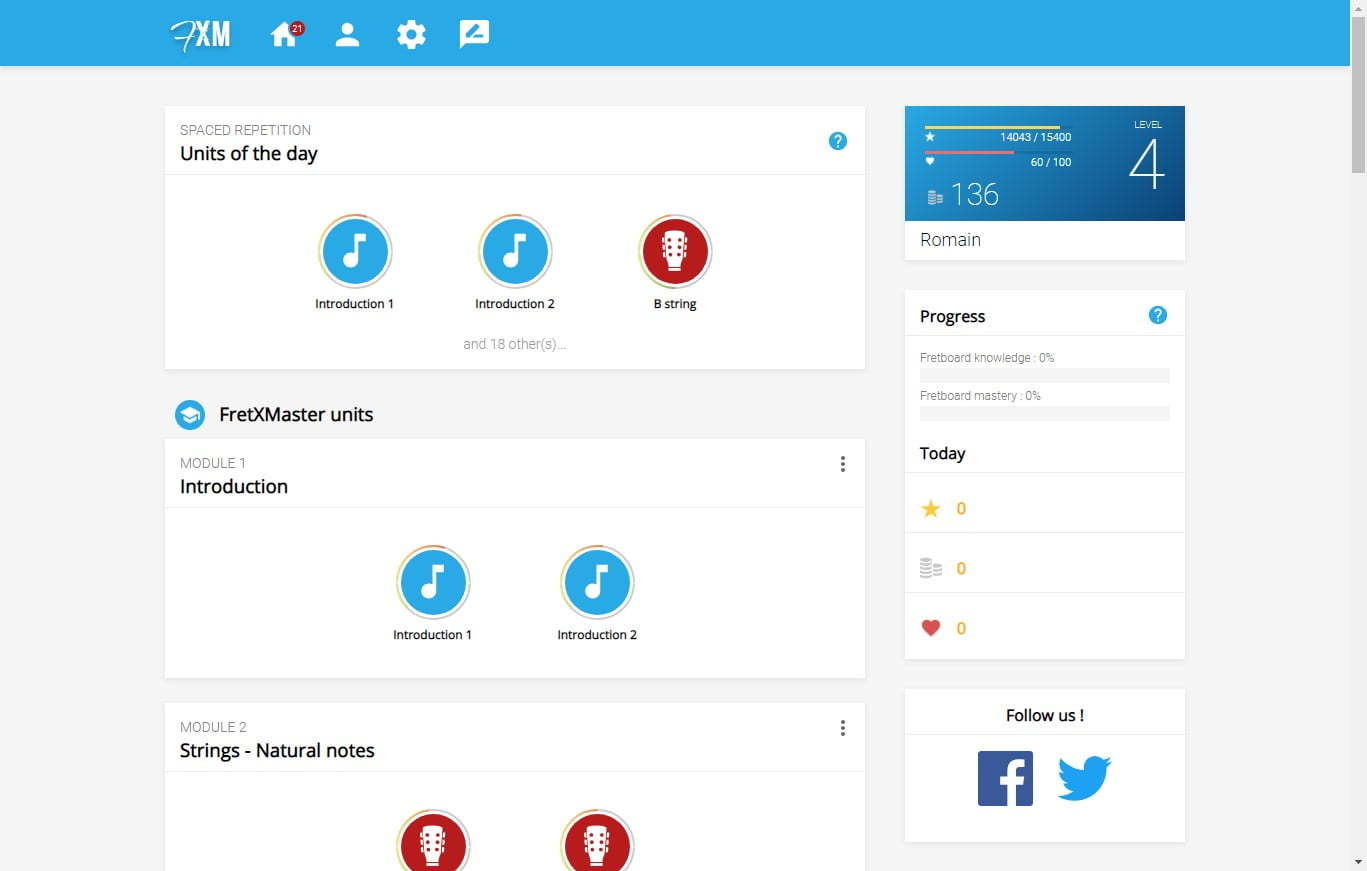
Task: Click the 'MODULE 2' label
Action: point(213,727)
